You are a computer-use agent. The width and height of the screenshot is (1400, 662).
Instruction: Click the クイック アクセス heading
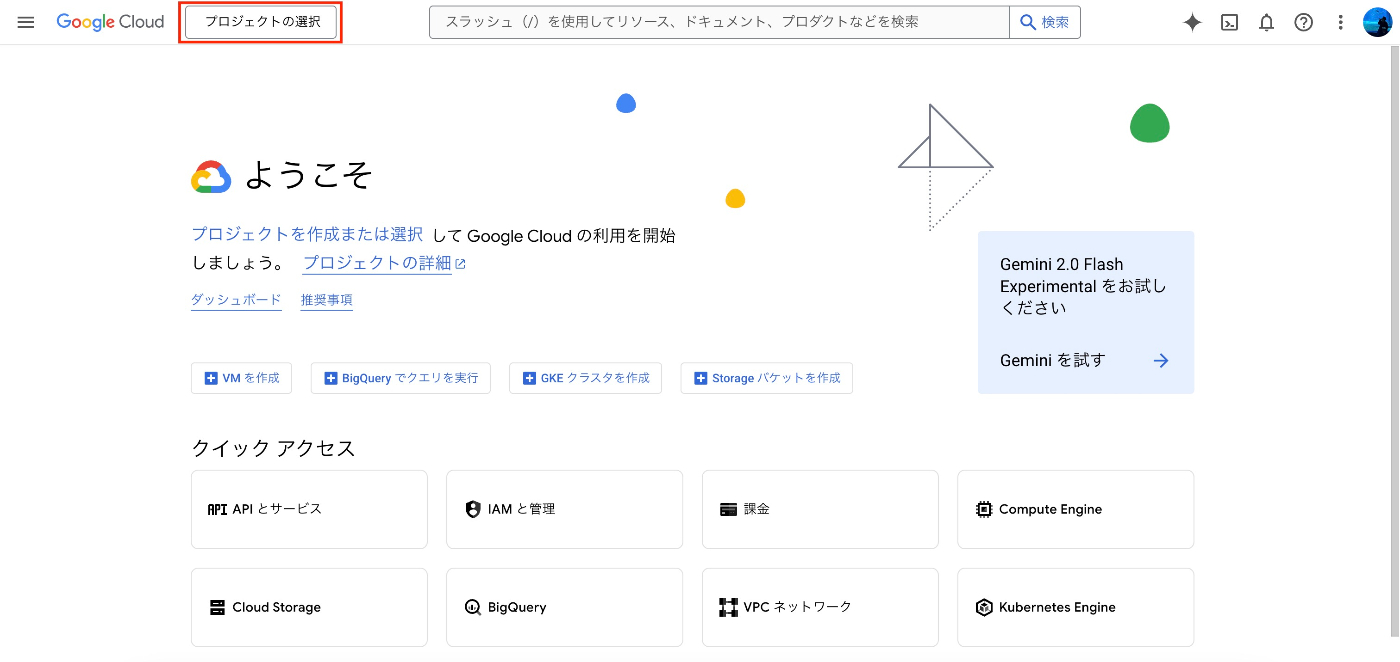[x=273, y=448]
